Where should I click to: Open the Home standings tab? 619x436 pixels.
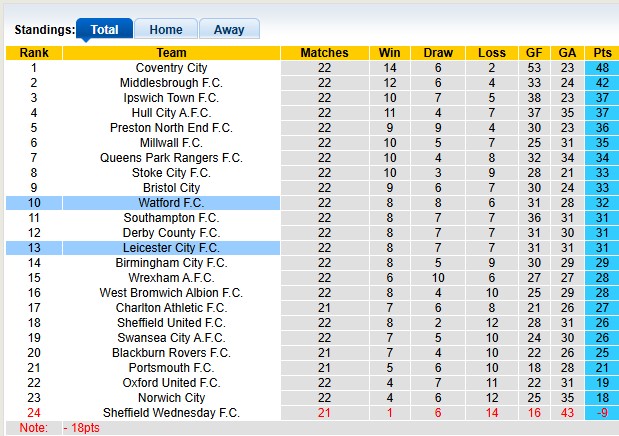(165, 30)
